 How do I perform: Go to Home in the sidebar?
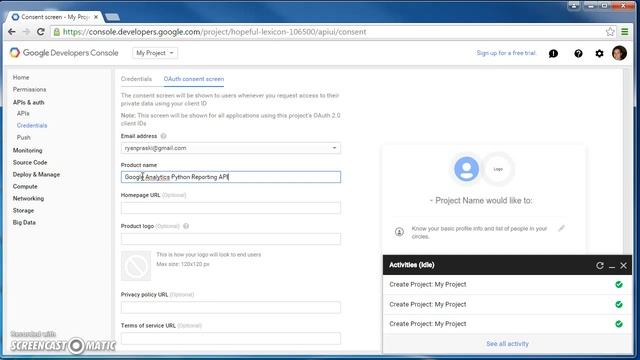(21, 77)
